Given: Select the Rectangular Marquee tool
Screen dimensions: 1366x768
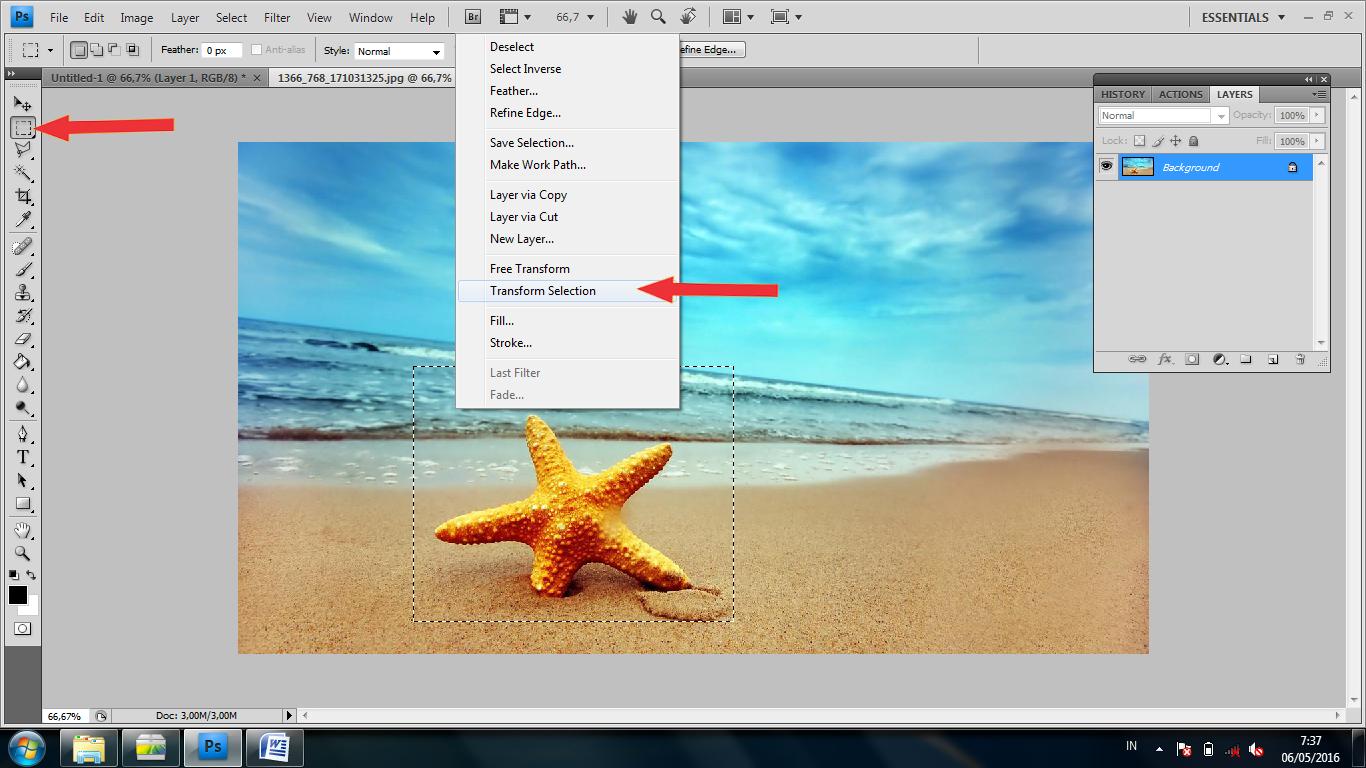Looking at the screenshot, I should click(23, 127).
